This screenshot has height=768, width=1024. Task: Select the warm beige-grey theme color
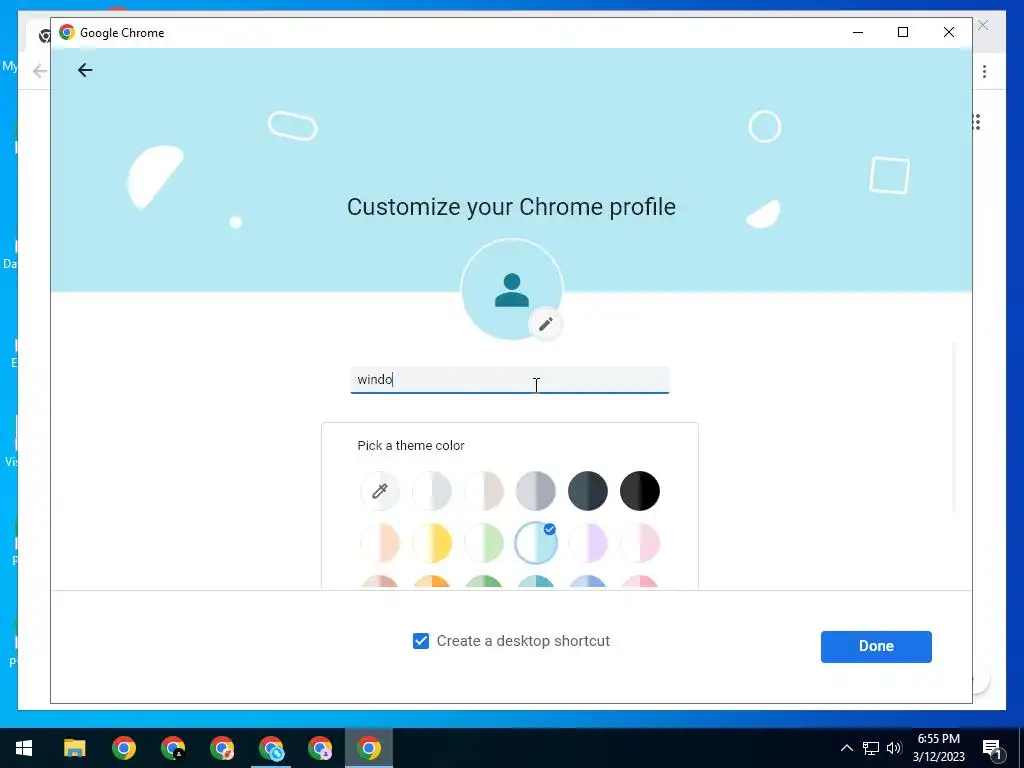point(484,490)
